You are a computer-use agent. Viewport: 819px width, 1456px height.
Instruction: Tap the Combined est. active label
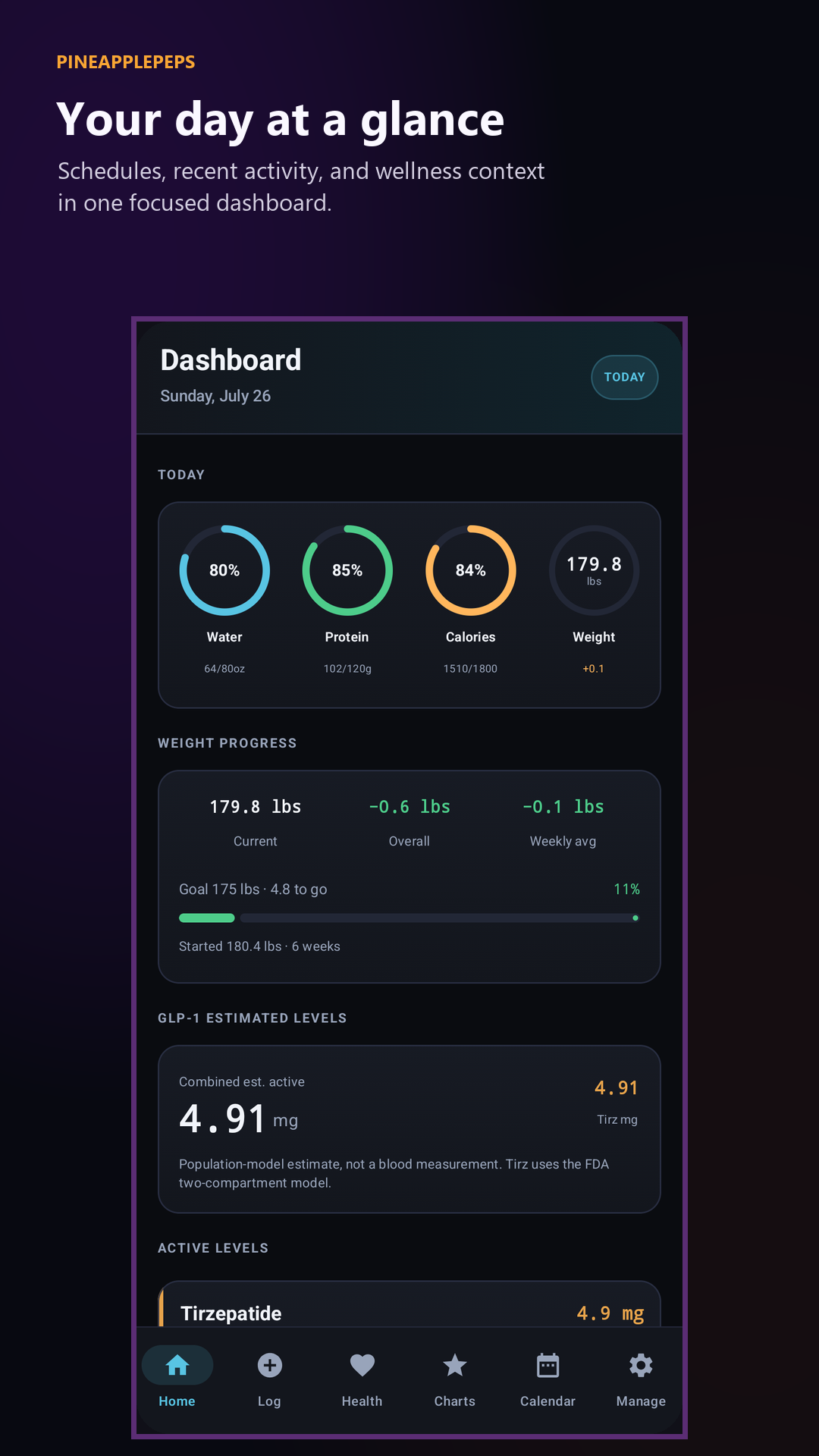pyautogui.click(x=242, y=1082)
